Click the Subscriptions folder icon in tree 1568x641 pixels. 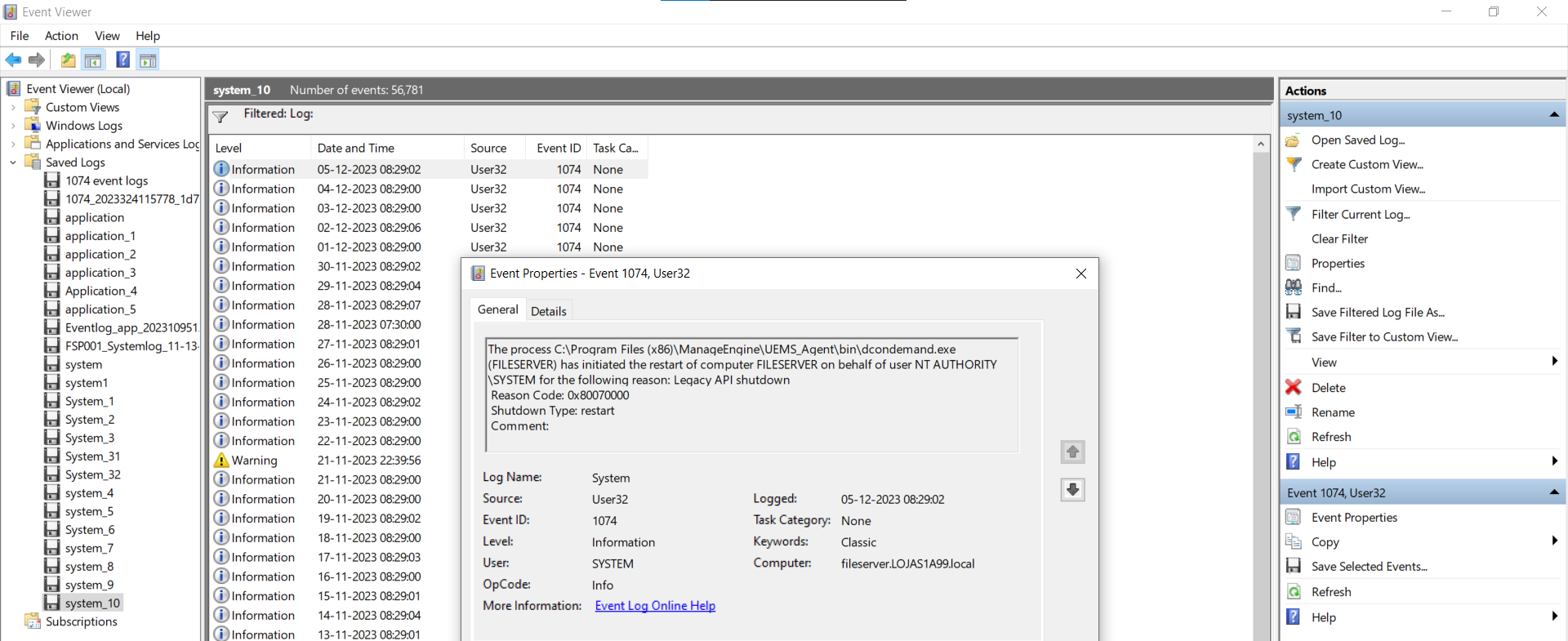coord(33,621)
